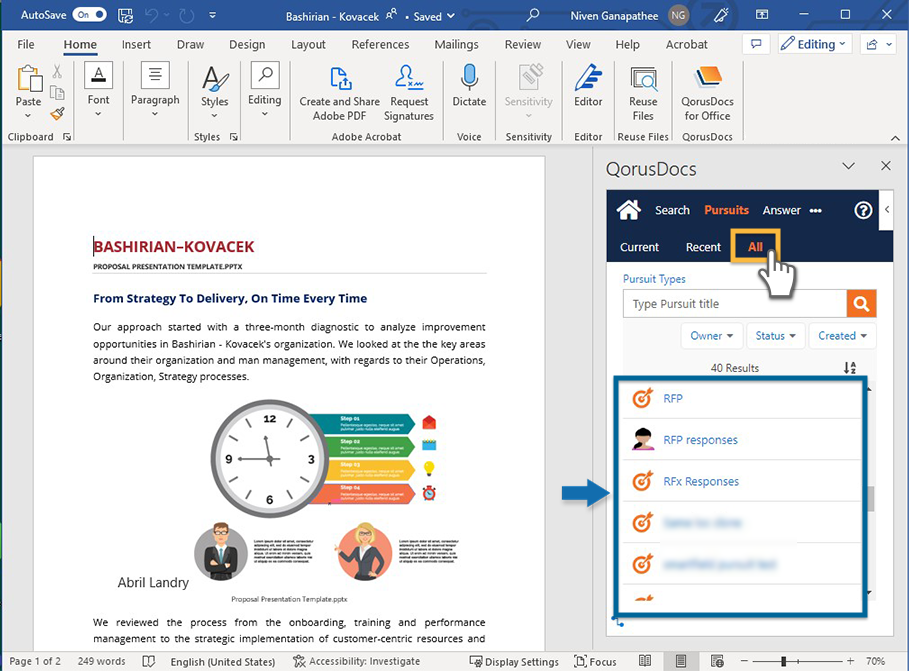The image size is (909, 671).
Task: Open the Saved status dropdown in title bar
Action: pyautogui.click(x=434, y=16)
